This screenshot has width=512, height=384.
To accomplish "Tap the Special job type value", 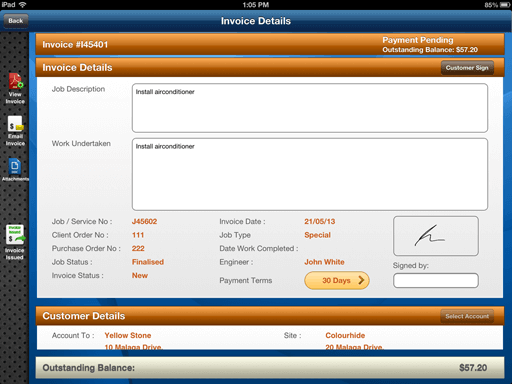I will [x=317, y=235].
